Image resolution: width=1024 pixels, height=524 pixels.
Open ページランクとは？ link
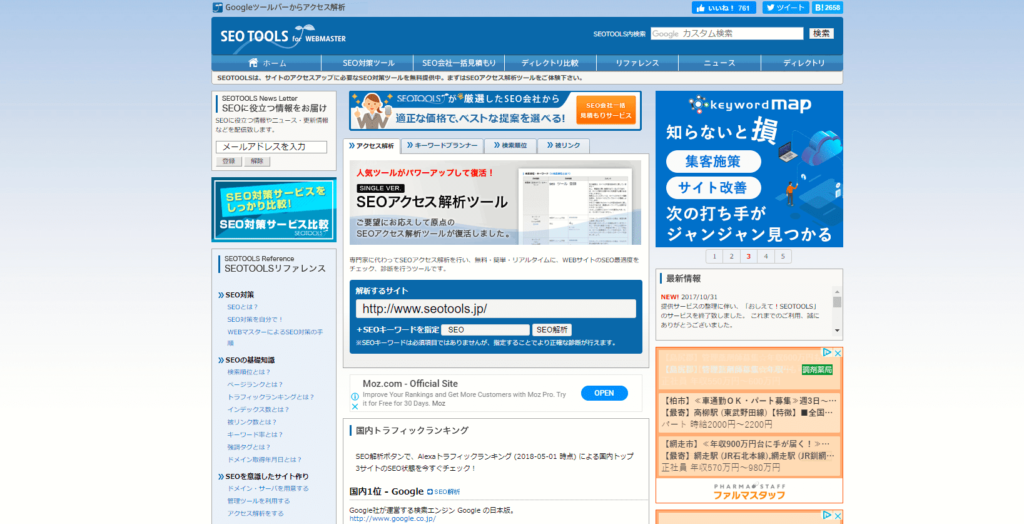pos(255,385)
